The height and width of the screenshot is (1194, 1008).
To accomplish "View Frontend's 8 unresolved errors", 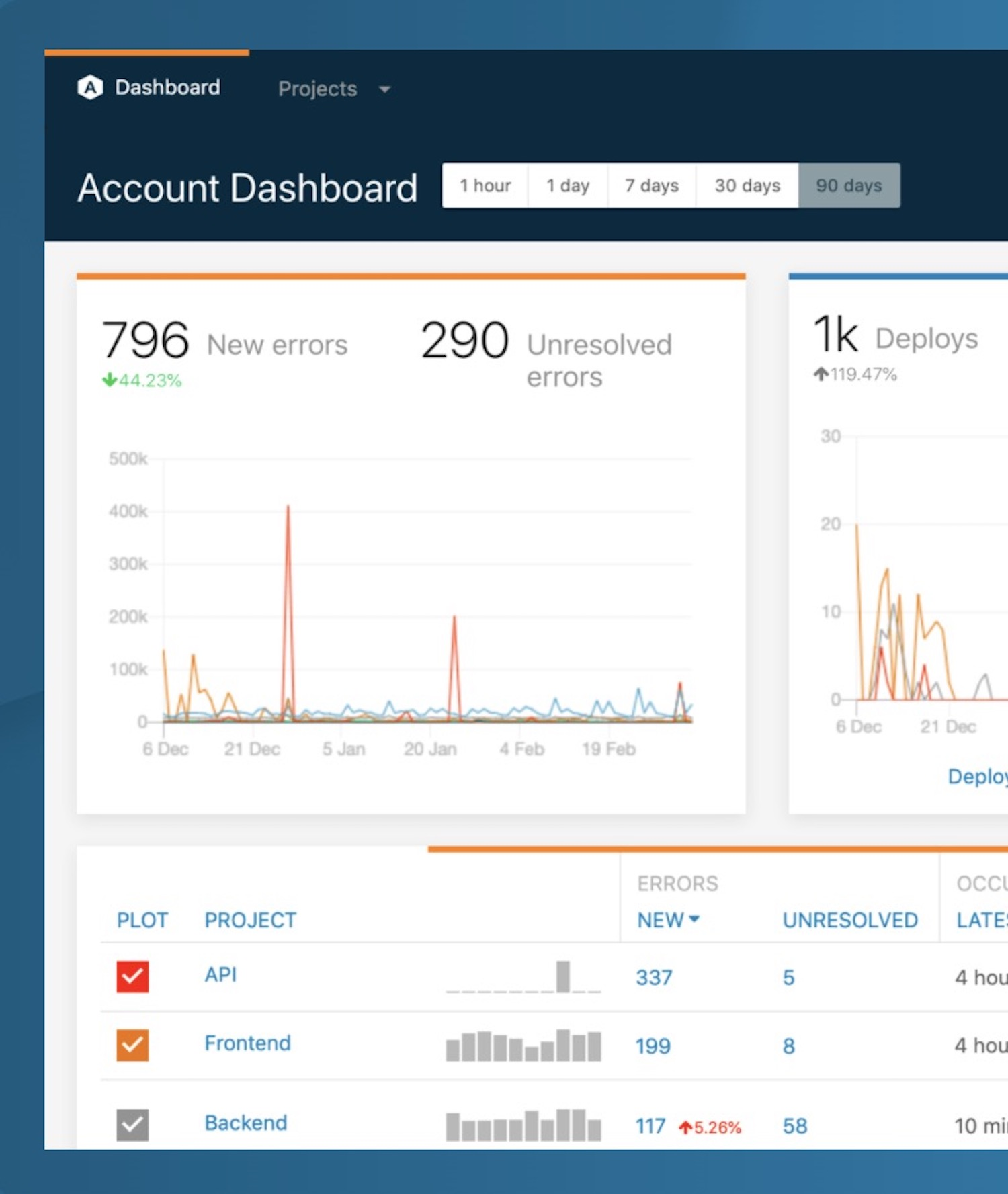I will (789, 1046).
